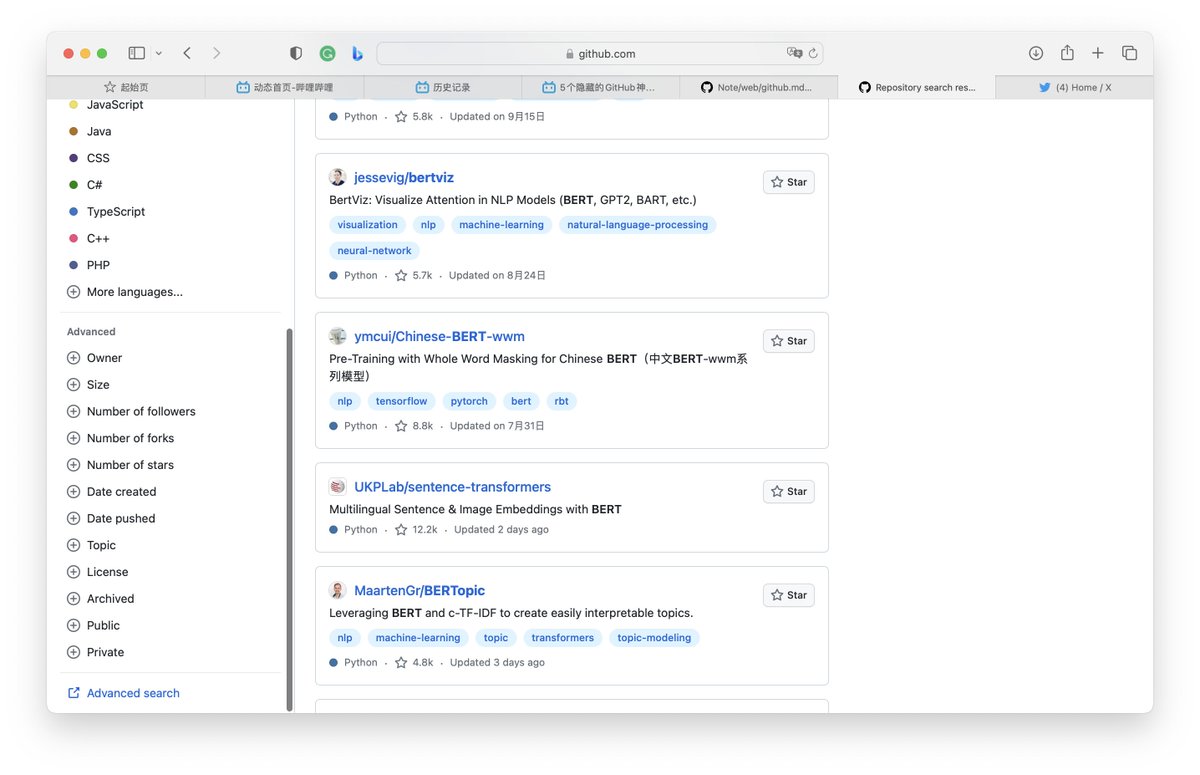Image resolution: width=1200 pixels, height=775 pixels.
Task: Reload the page with refresh icon
Action: [813, 53]
